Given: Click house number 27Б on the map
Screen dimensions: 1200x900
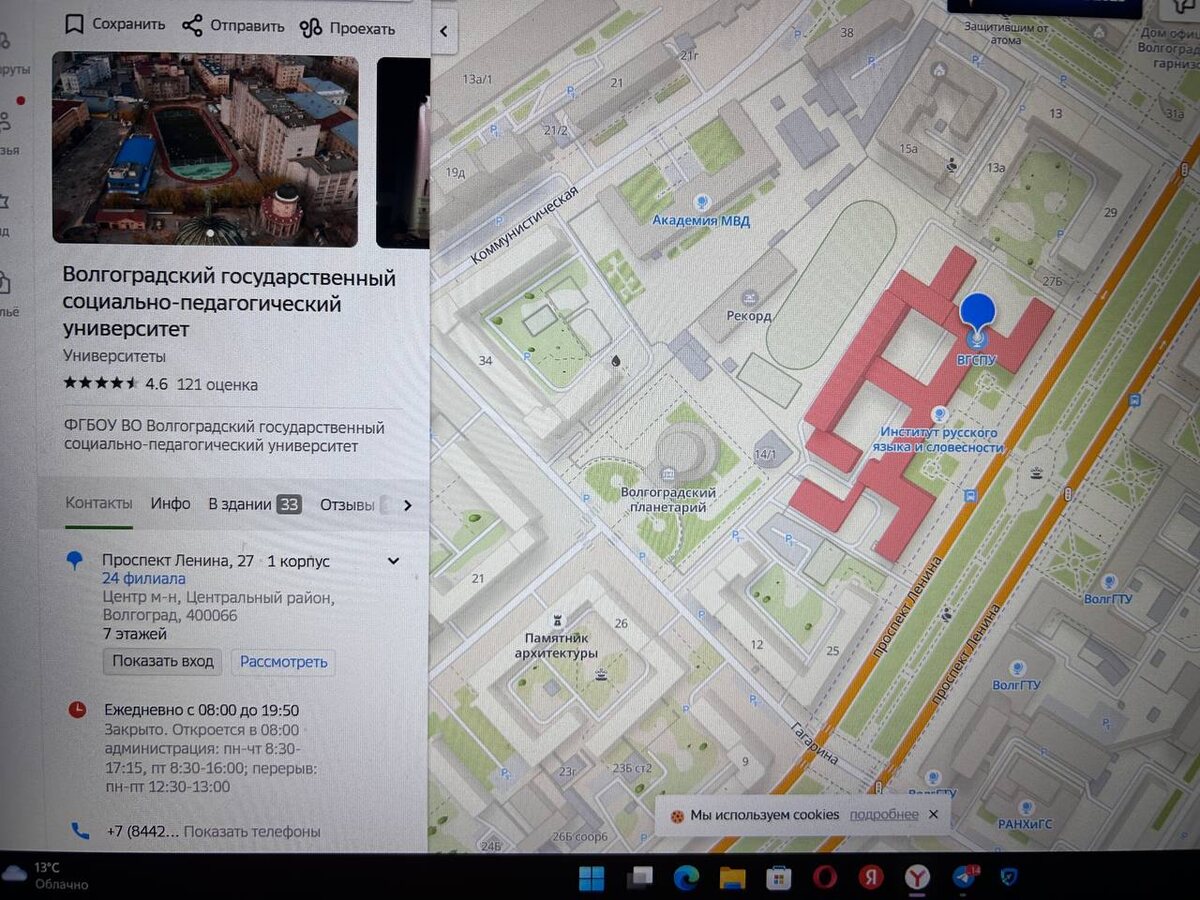Looking at the screenshot, I should tap(1051, 283).
